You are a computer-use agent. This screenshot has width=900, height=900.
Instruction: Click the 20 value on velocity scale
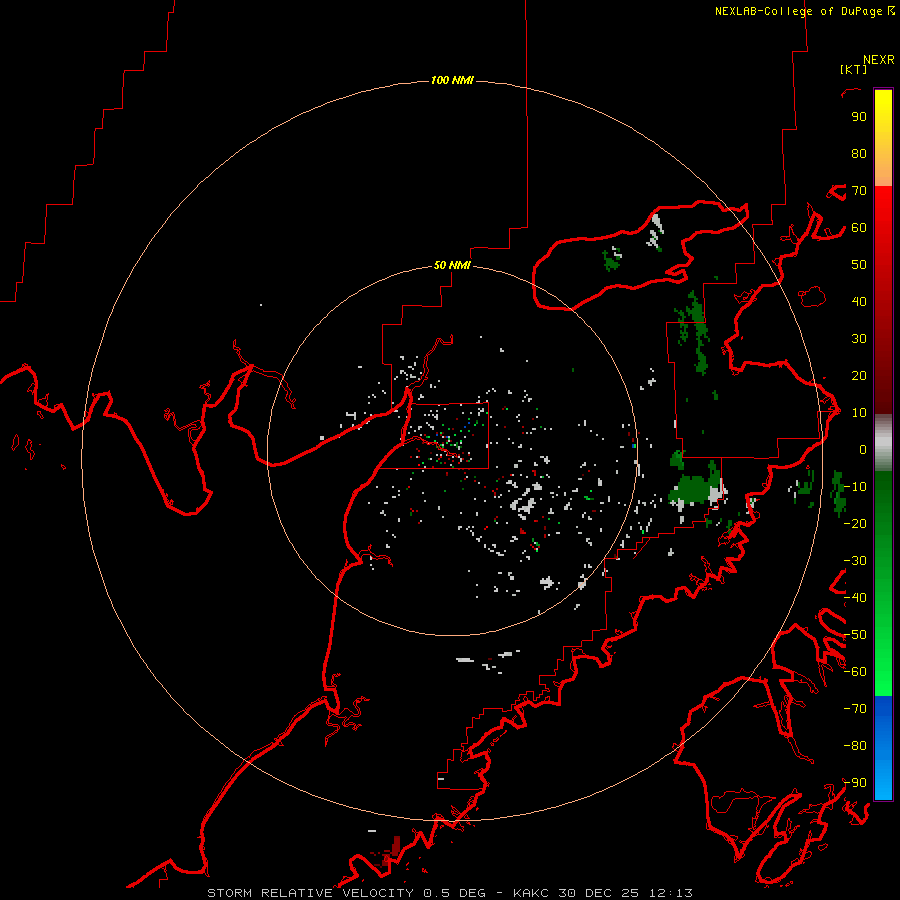[859, 376]
